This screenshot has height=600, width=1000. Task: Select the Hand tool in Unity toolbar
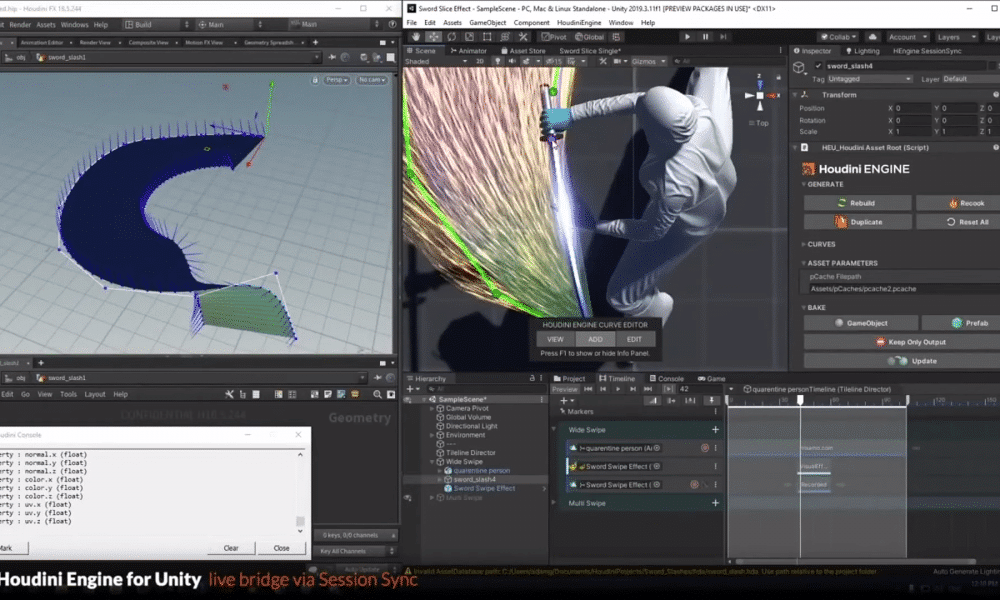416,37
